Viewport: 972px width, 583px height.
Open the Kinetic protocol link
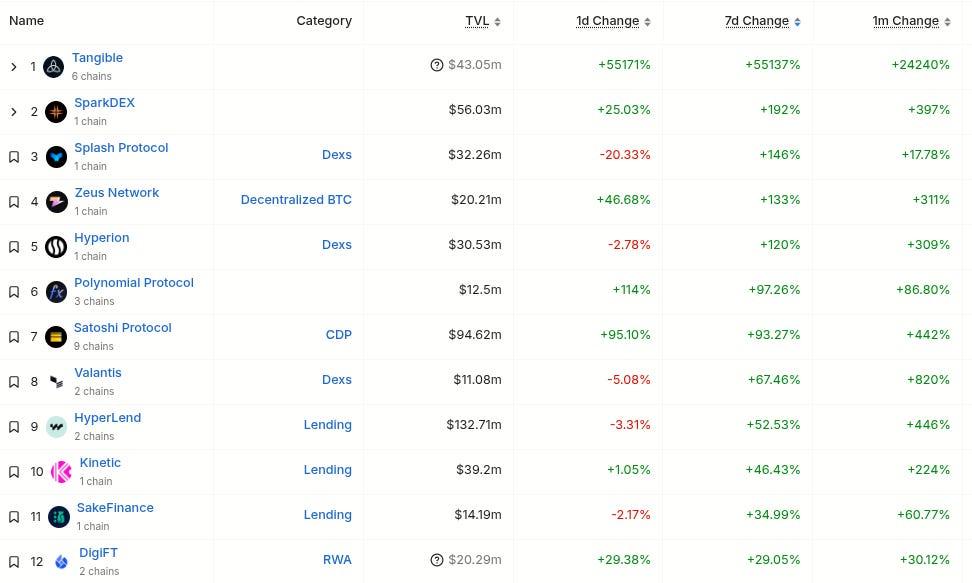[x=100, y=463]
